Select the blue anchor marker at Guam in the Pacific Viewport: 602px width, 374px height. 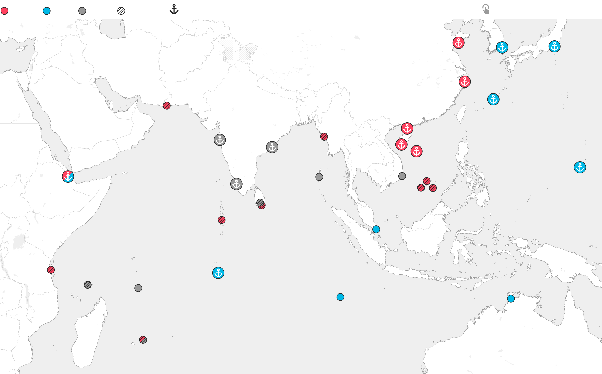[x=580, y=167]
